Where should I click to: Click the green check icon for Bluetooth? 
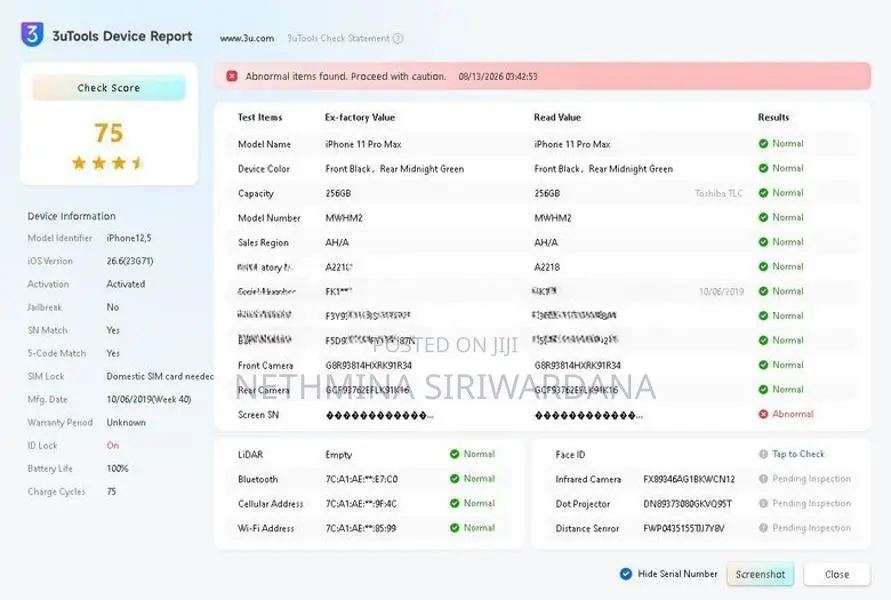[x=454, y=478]
